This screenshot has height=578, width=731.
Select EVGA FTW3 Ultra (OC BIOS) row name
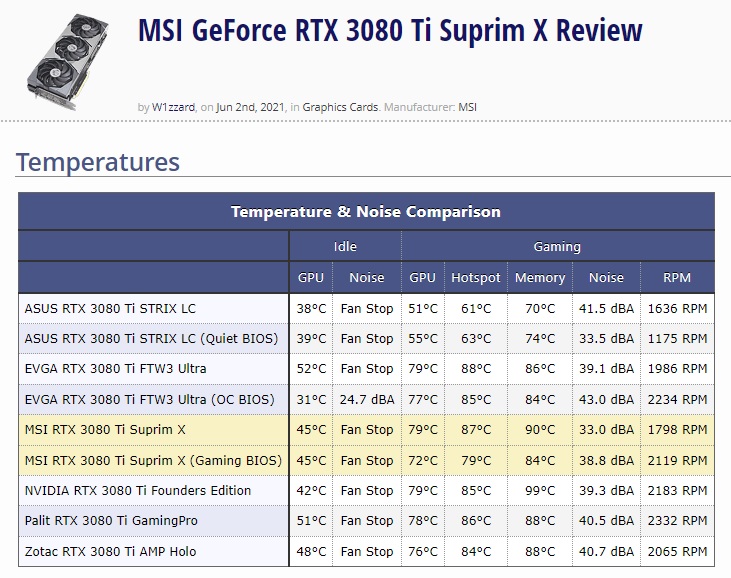(x=150, y=399)
